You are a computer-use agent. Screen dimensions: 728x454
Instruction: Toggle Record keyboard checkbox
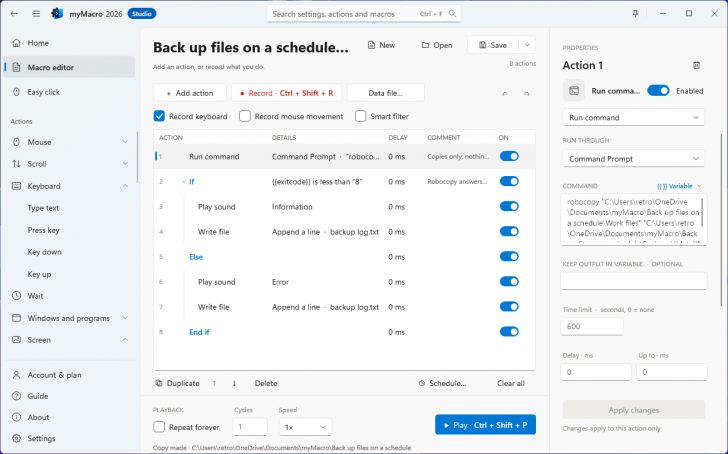coord(159,116)
